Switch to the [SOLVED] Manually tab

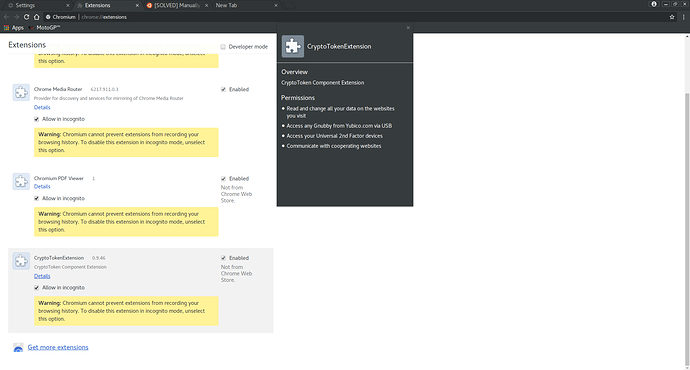tap(176, 5)
